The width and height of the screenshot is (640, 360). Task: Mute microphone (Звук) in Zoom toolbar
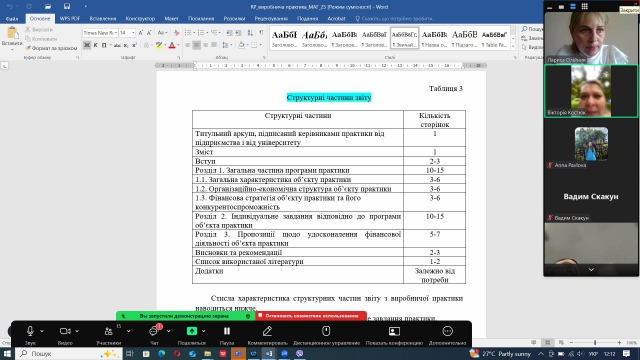pyautogui.click(x=30, y=334)
